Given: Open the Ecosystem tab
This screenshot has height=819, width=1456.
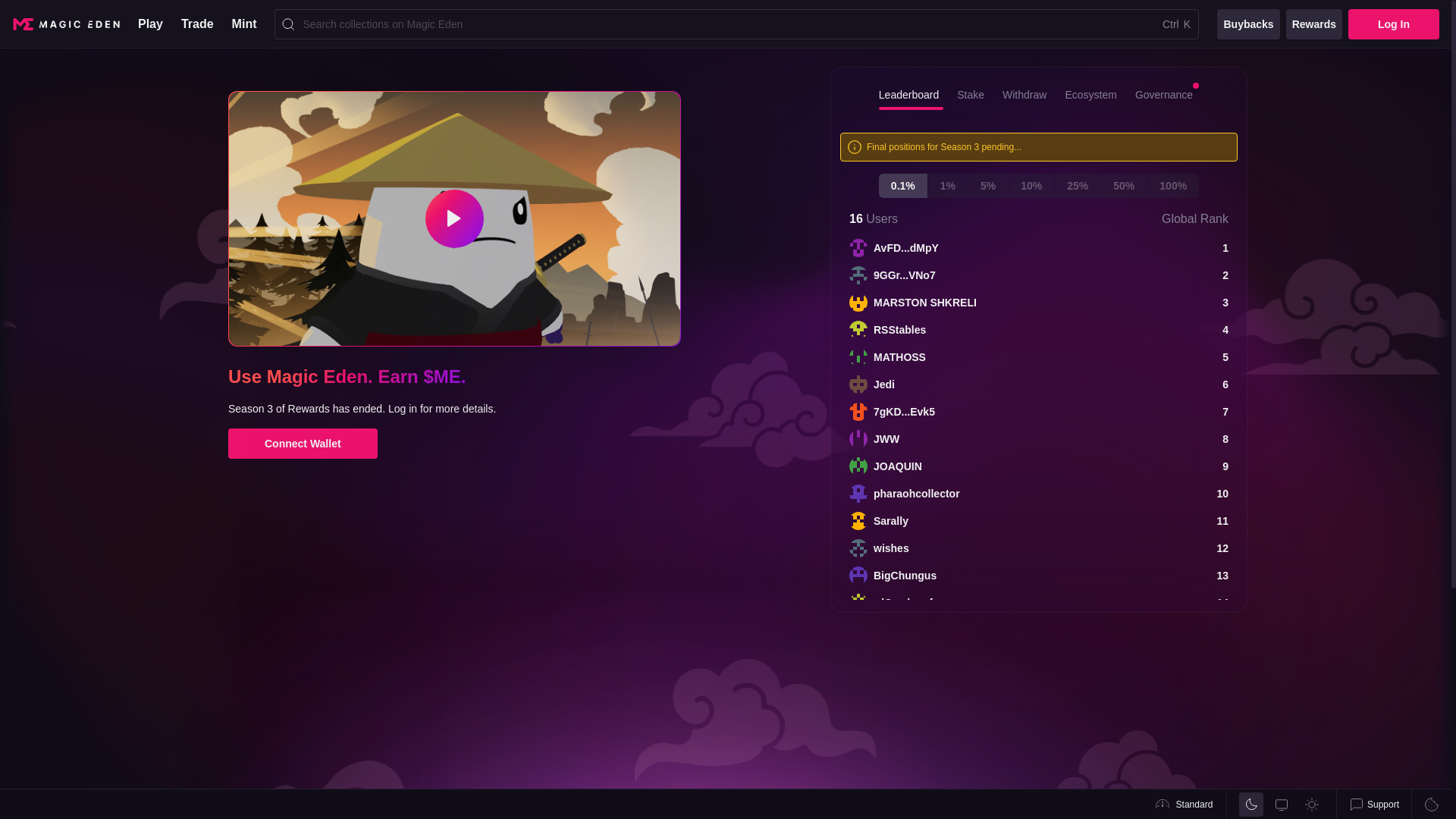Looking at the screenshot, I should [1090, 95].
